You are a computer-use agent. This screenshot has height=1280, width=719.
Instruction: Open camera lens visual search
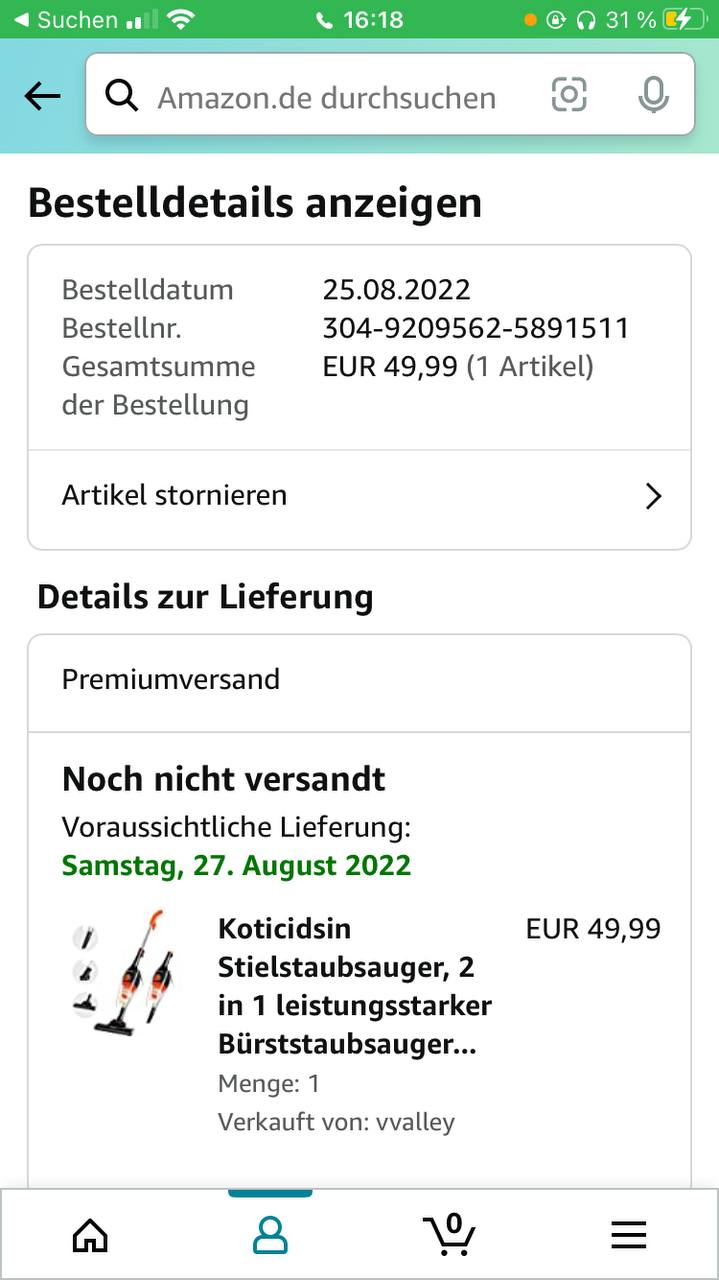(569, 95)
